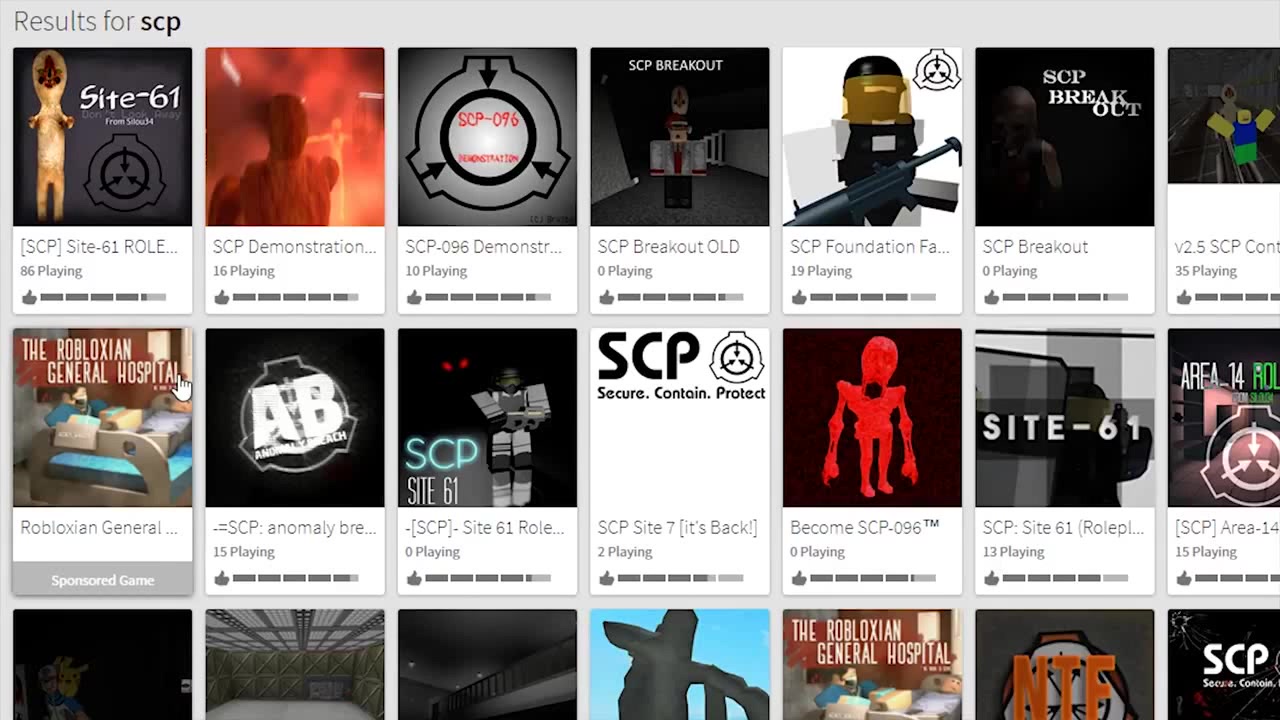This screenshot has height=720, width=1280.
Task: Open the green padded room thumbnail in bottom row
Action: point(295,665)
